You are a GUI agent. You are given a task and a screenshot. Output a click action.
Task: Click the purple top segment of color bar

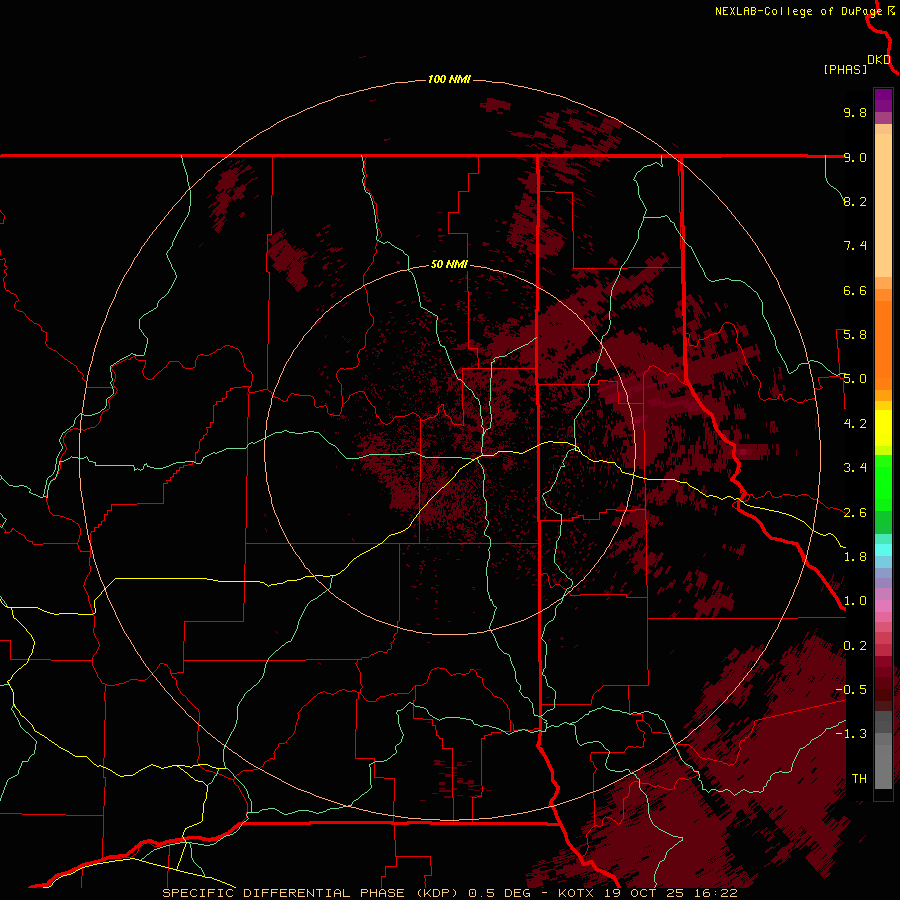[883, 100]
